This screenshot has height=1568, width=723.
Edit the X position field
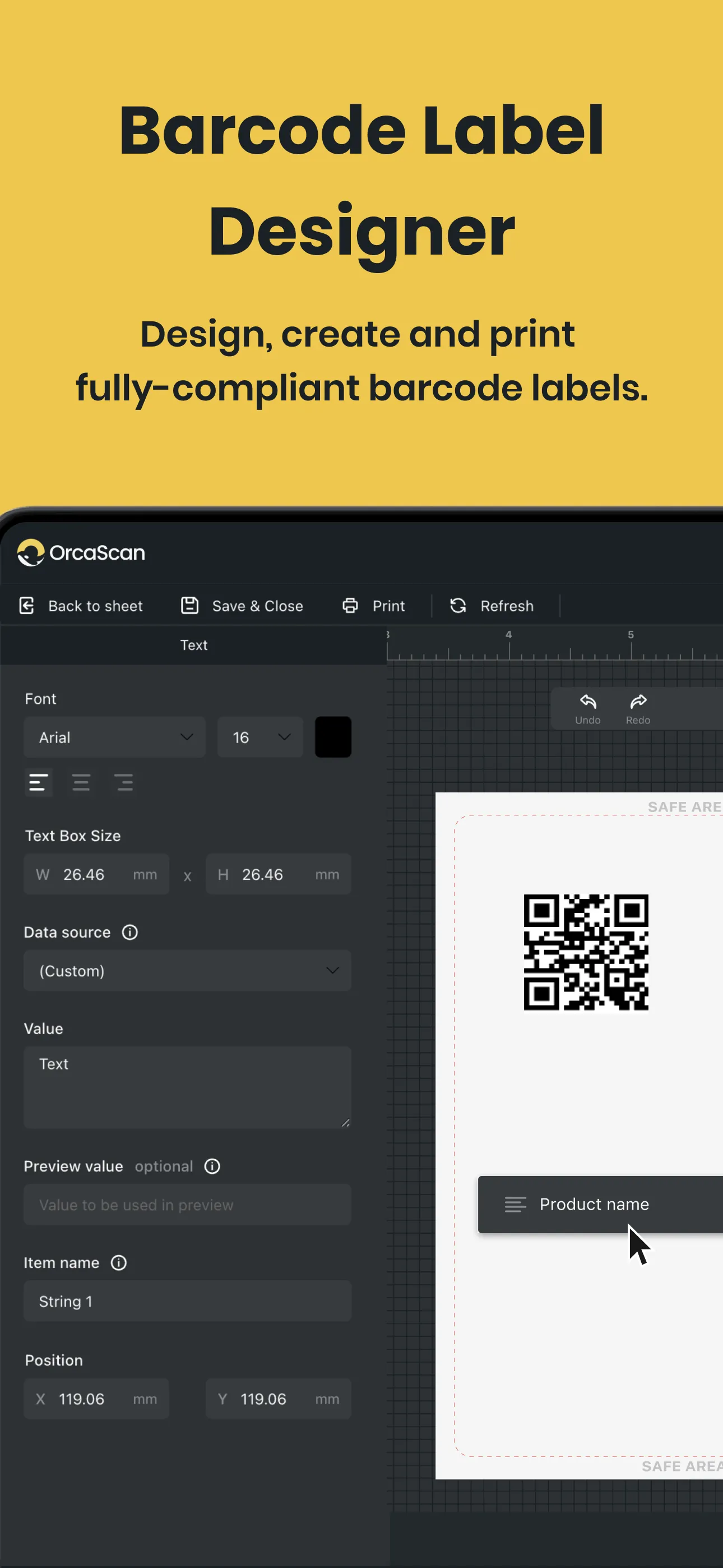[x=96, y=1399]
